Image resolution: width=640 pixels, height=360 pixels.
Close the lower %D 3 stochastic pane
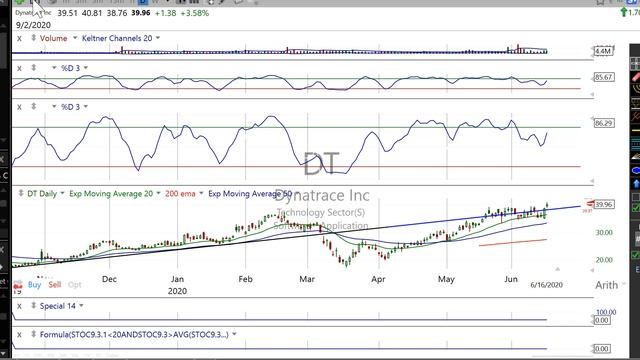[19, 107]
